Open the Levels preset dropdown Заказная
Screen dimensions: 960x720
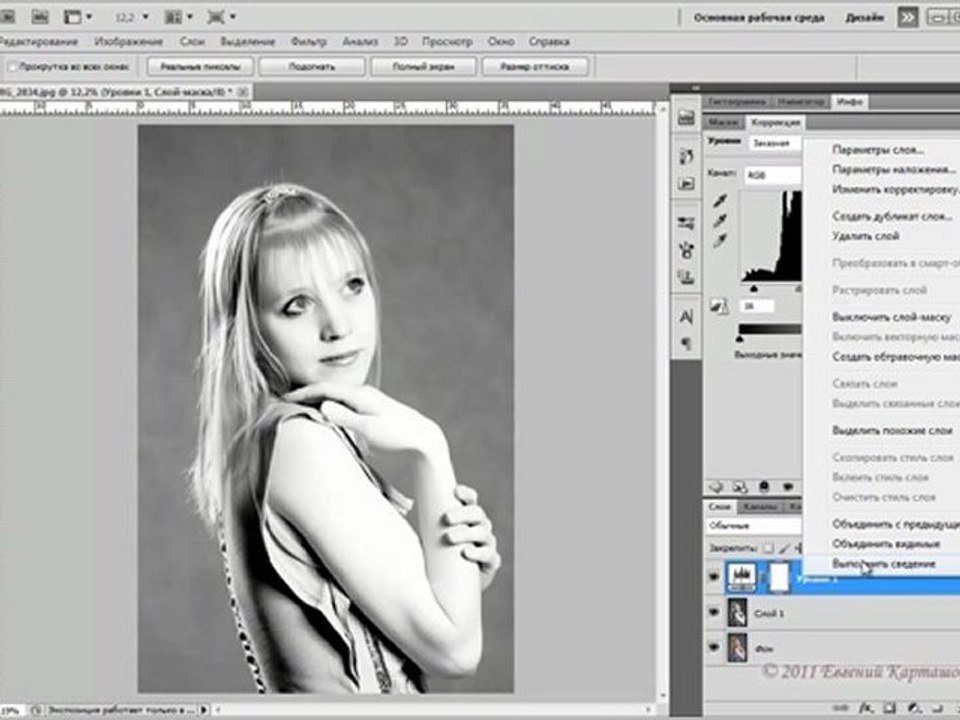pos(774,143)
